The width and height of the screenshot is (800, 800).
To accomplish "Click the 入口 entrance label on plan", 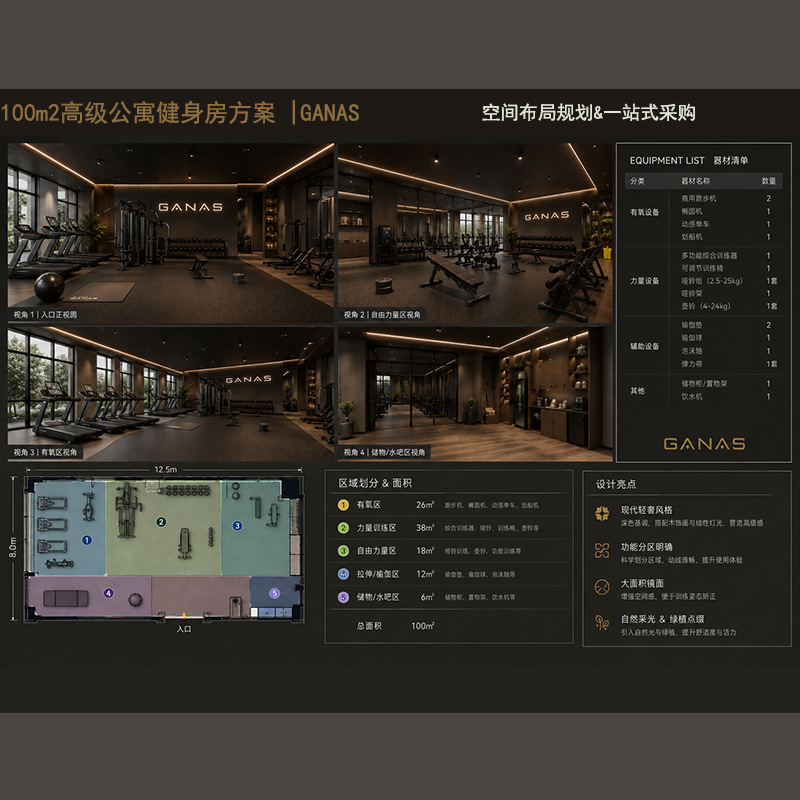I will [x=184, y=629].
